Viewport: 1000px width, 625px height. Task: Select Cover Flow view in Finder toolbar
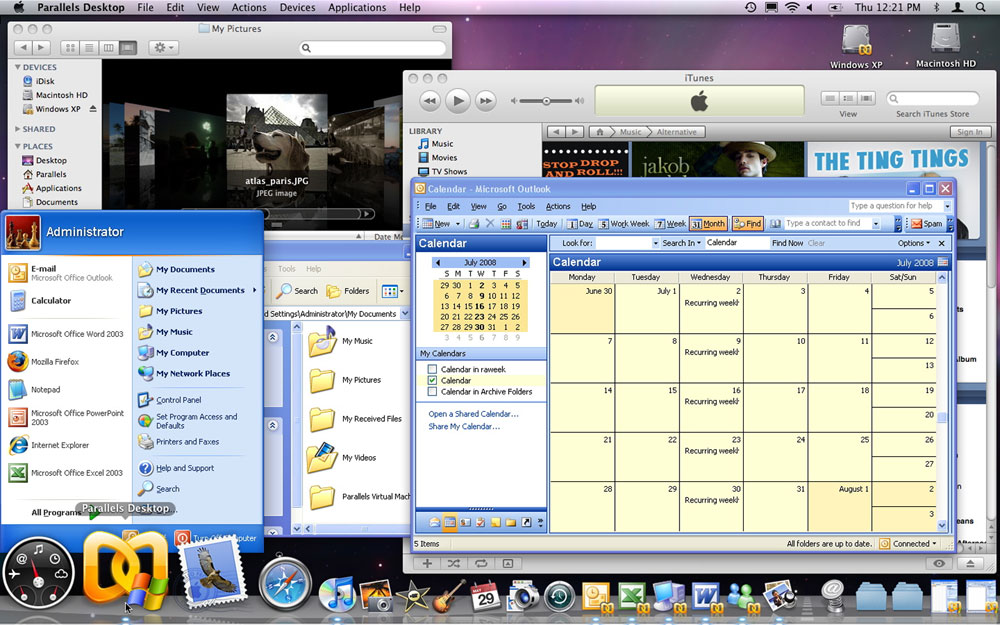(128, 48)
